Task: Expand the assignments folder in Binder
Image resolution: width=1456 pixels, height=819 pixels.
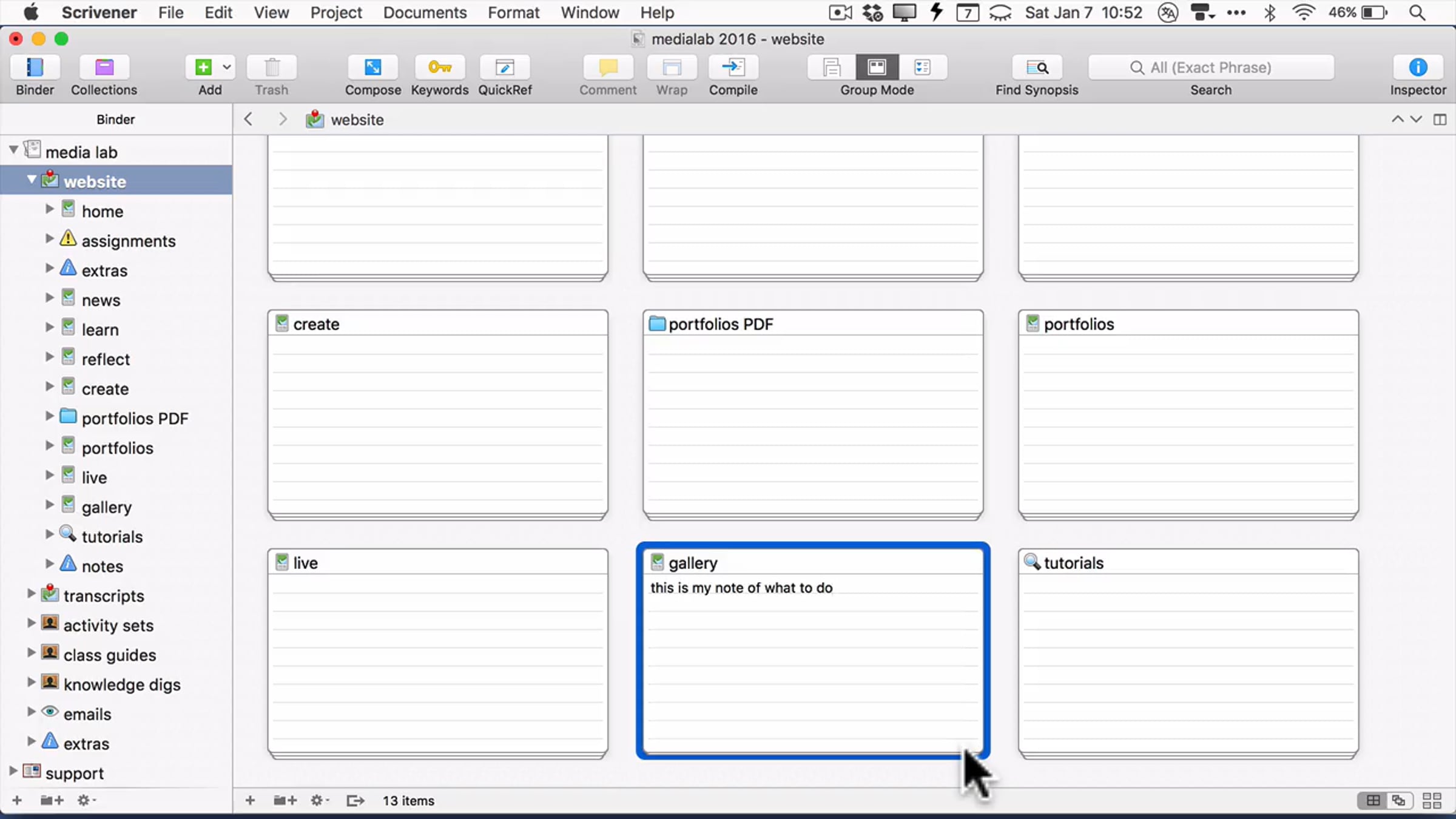Action: (50, 239)
